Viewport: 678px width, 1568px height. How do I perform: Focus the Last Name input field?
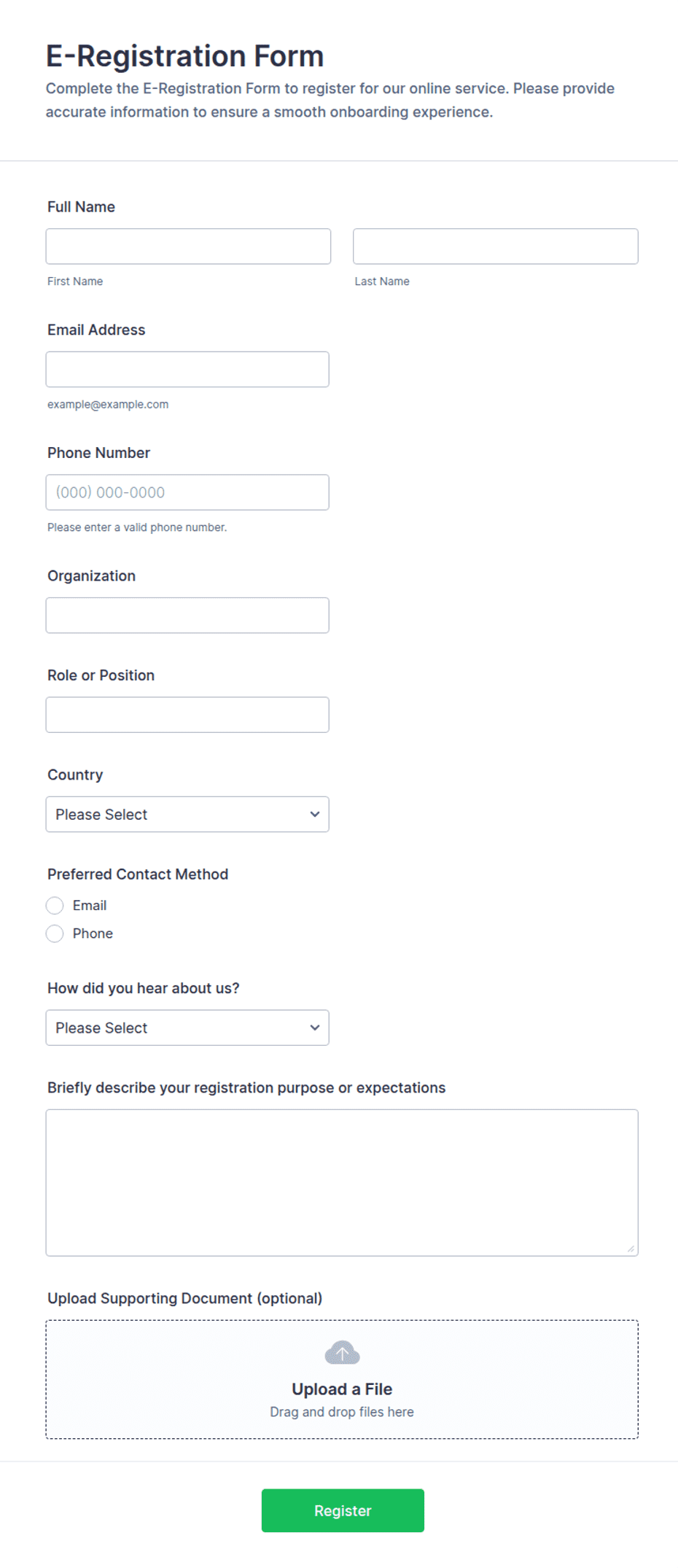coord(496,247)
